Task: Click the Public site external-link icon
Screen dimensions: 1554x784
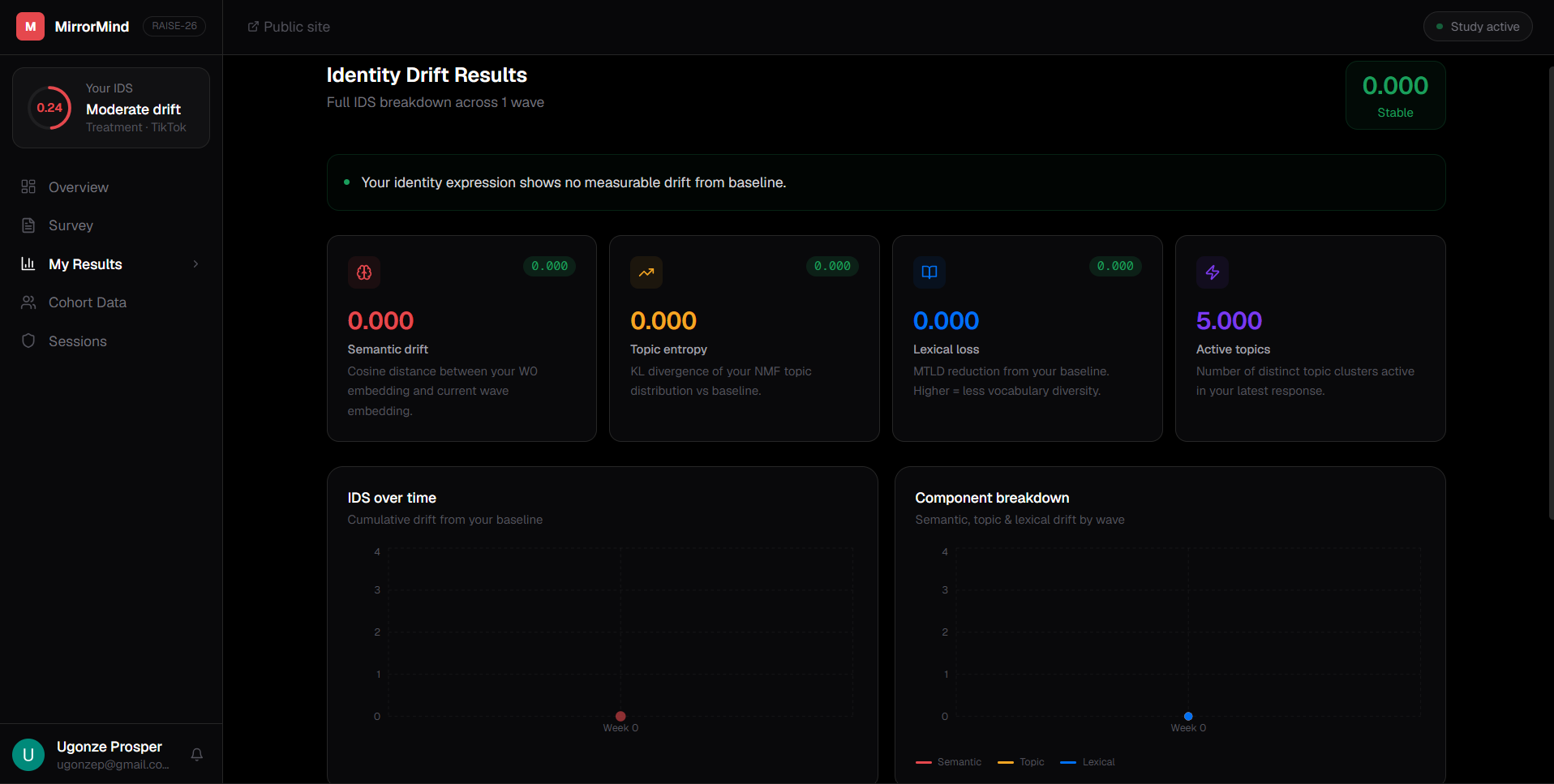Action: click(253, 27)
